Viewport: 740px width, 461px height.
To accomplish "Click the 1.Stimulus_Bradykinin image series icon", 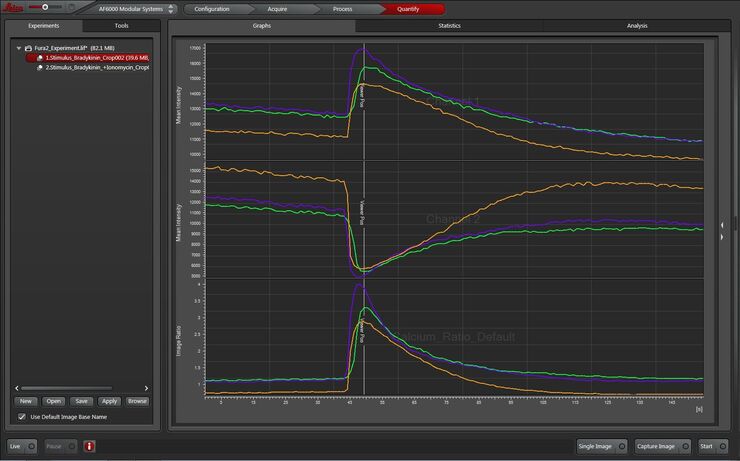I will [x=40, y=58].
